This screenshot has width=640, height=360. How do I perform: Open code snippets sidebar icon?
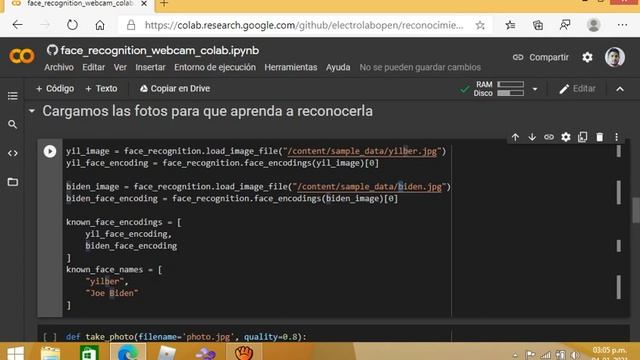click(x=13, y=153)
